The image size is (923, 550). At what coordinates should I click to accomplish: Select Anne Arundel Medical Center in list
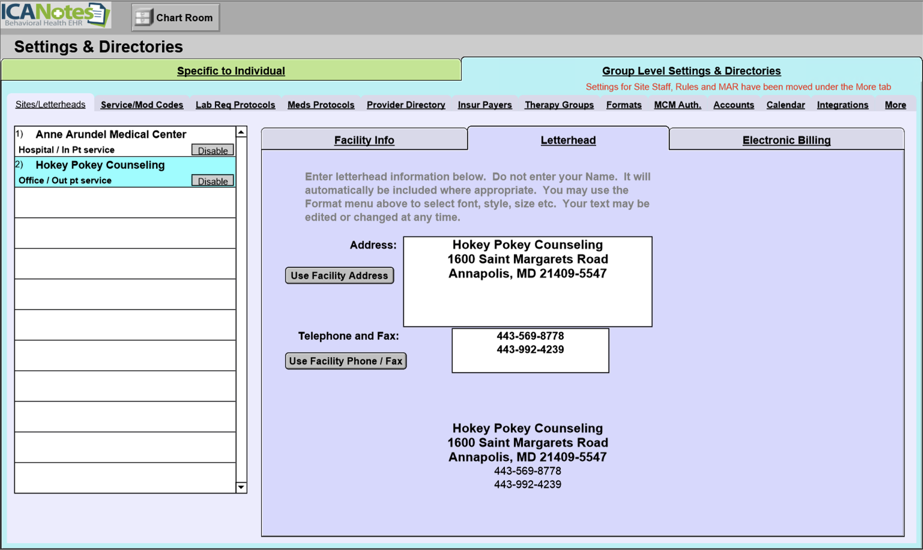coord(110,135)
